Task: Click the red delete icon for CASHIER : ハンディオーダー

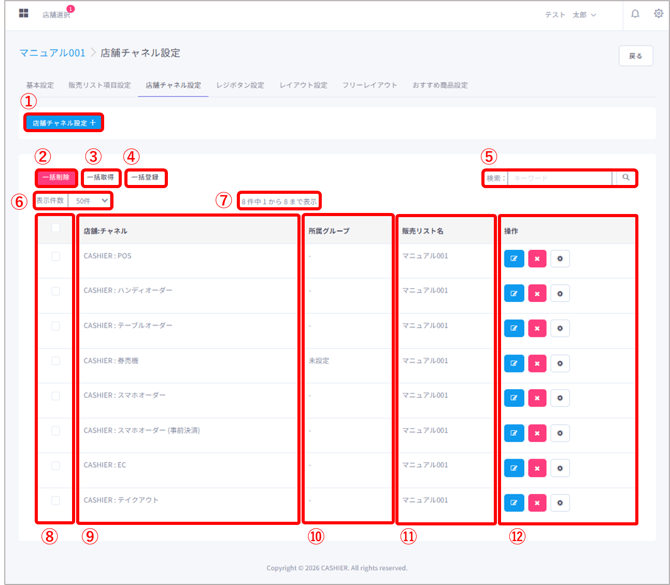Action: pyautogui.click(x=537, y=293)
